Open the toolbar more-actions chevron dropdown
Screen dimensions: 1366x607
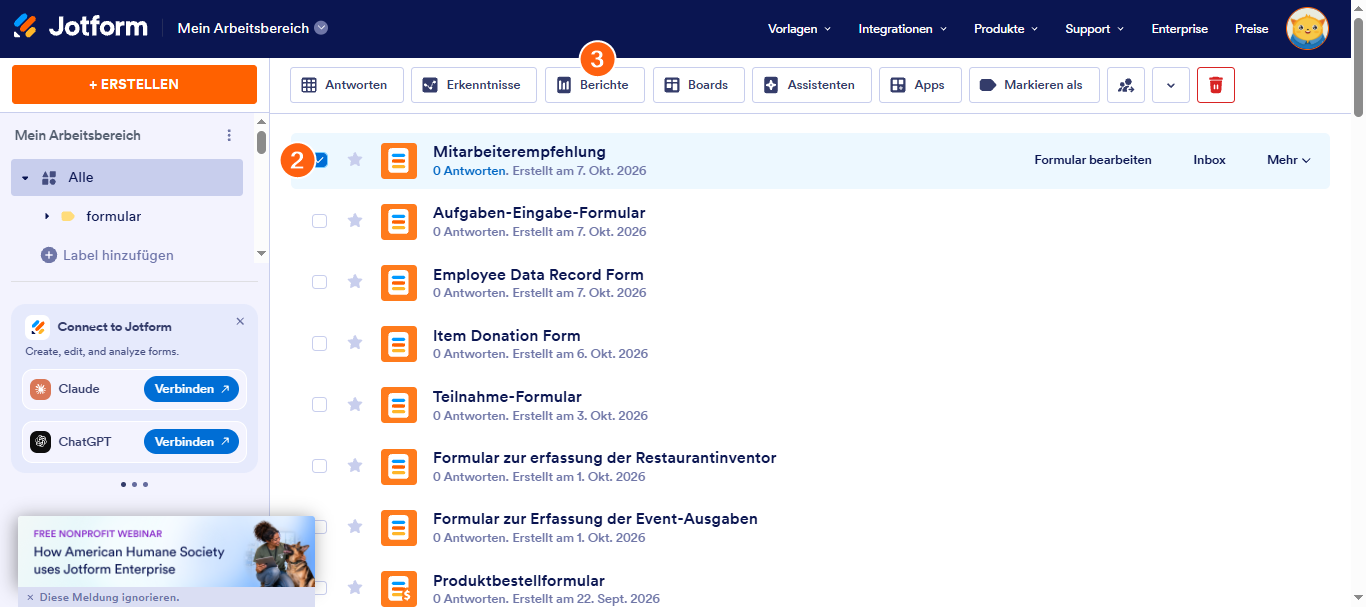point(1171,85)
